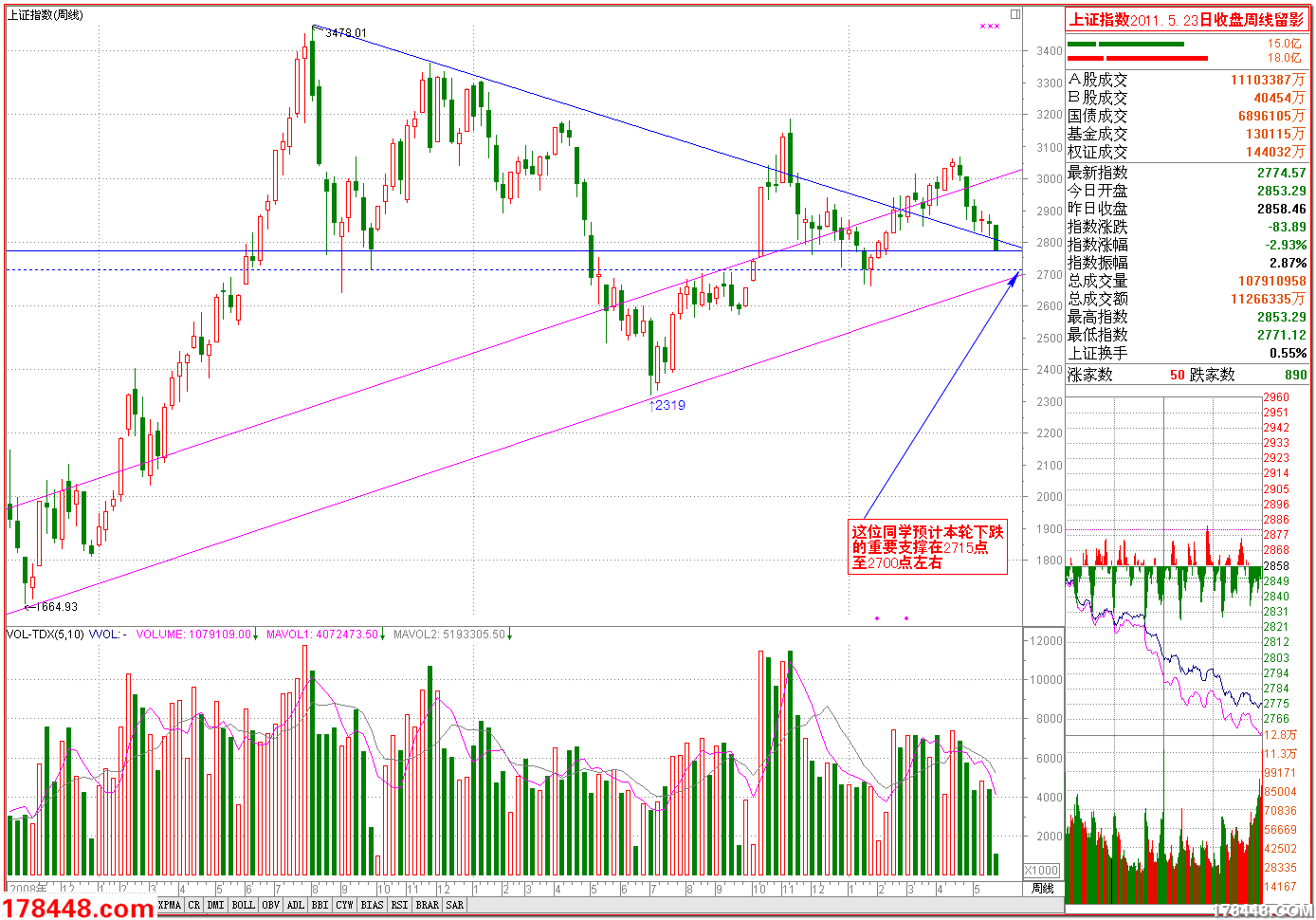
Task: Select the OBV indicator tab
Action: [271, 905]
